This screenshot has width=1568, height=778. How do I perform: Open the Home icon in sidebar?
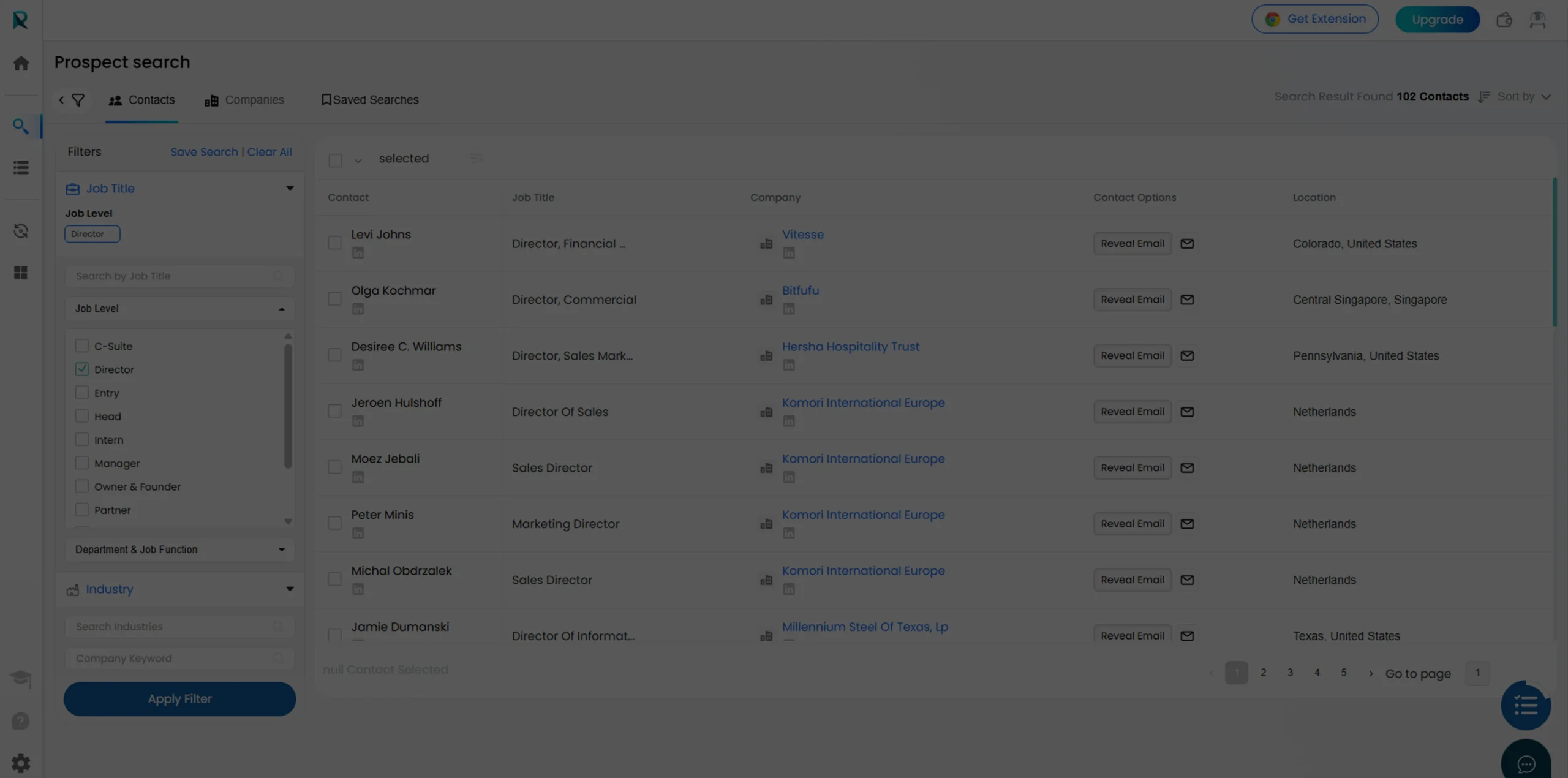point(21,63)
